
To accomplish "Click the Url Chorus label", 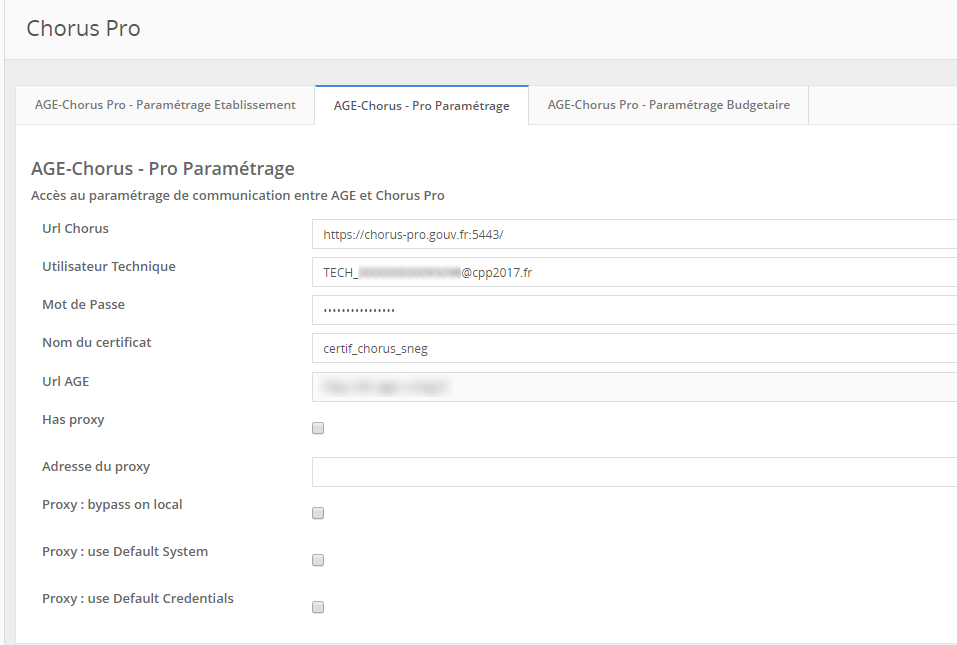I will 75,229.
